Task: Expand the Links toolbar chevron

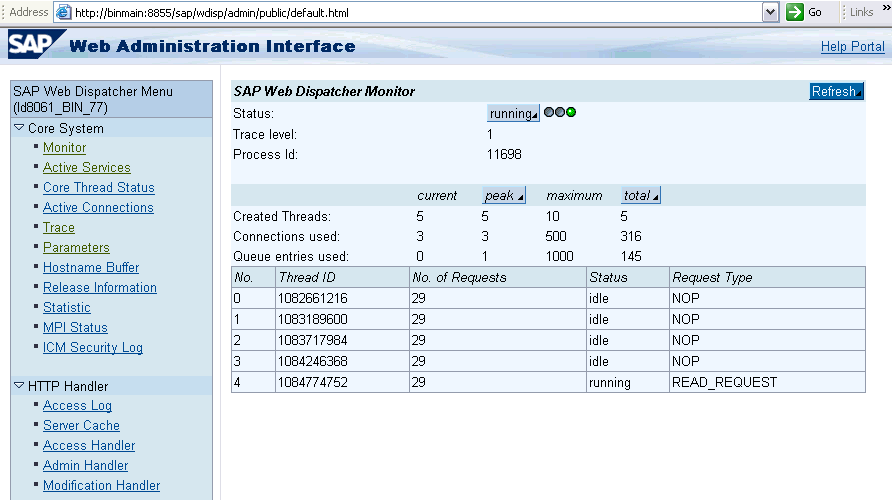Action: click(885, 11)
